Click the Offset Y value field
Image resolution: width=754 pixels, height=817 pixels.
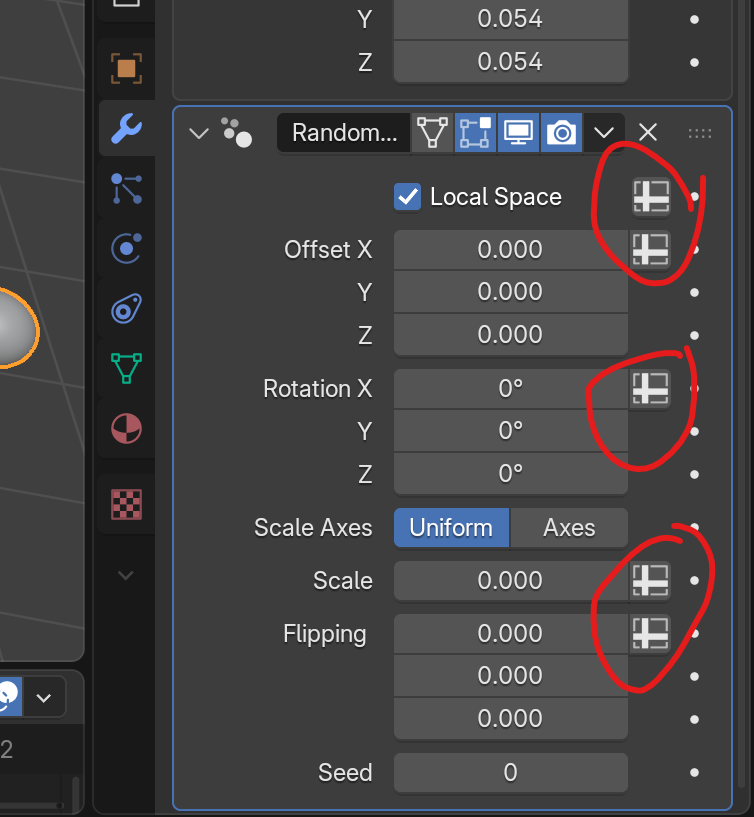pyautogui.click(x=511, y=292)
